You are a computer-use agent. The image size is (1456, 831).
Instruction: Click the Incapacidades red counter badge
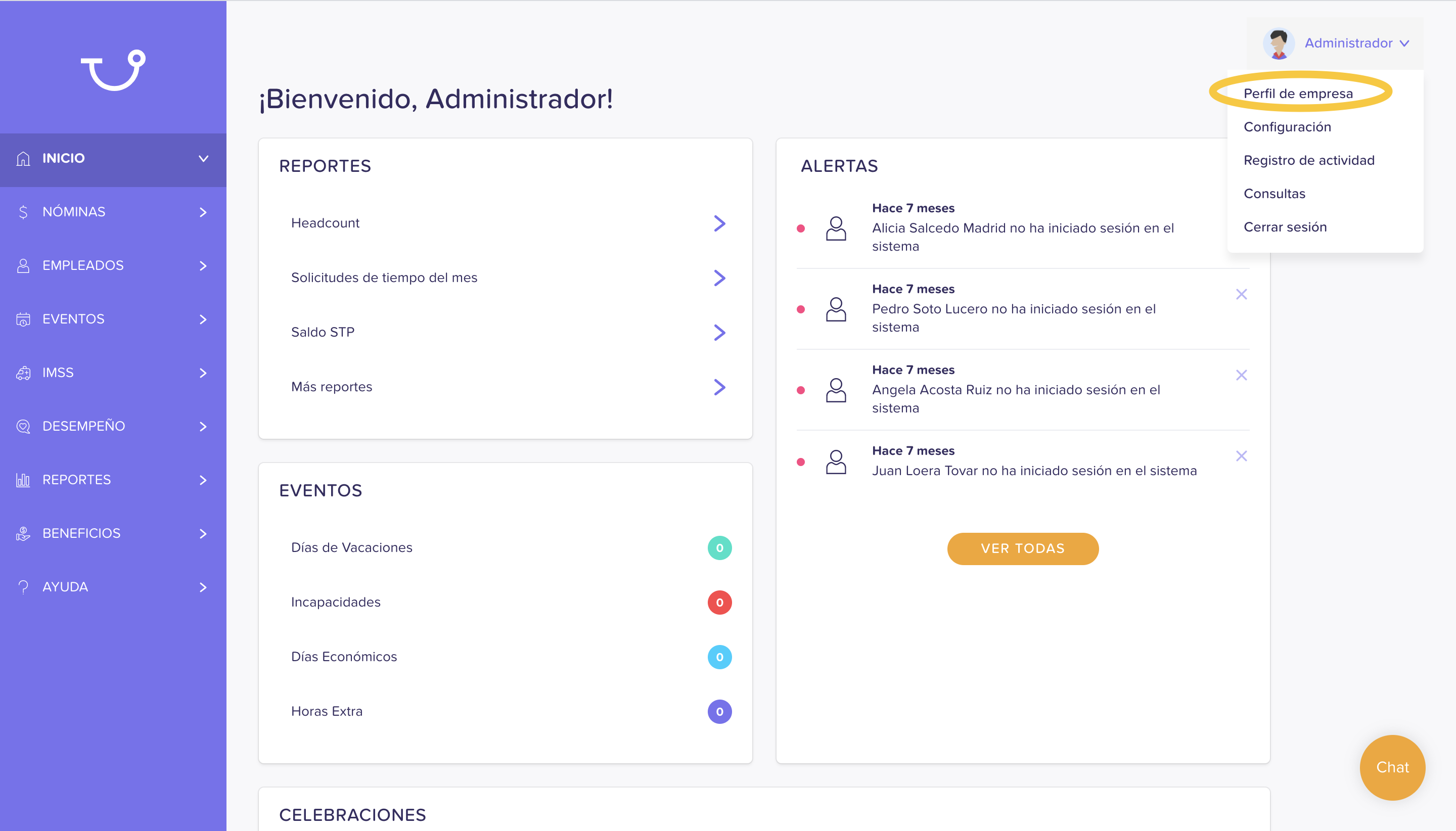(719, 602)
